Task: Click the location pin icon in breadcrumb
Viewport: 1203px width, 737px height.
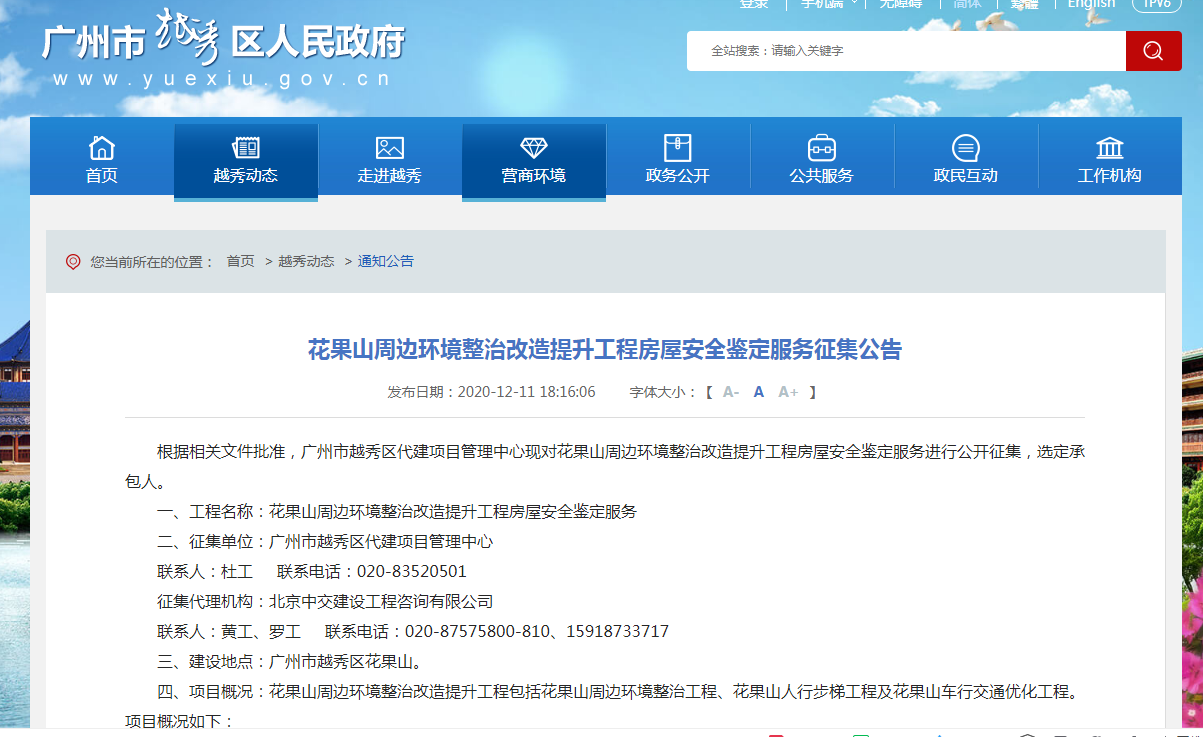Action: click(73, 262)
